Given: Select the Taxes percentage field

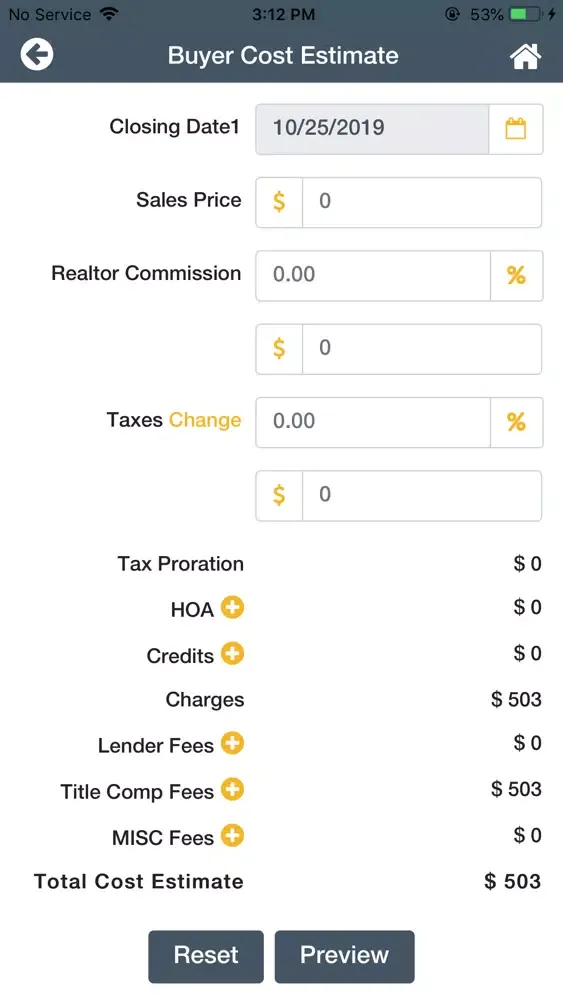Looking at the screenshot, I should pyautogui.click(x=373, y=422).
